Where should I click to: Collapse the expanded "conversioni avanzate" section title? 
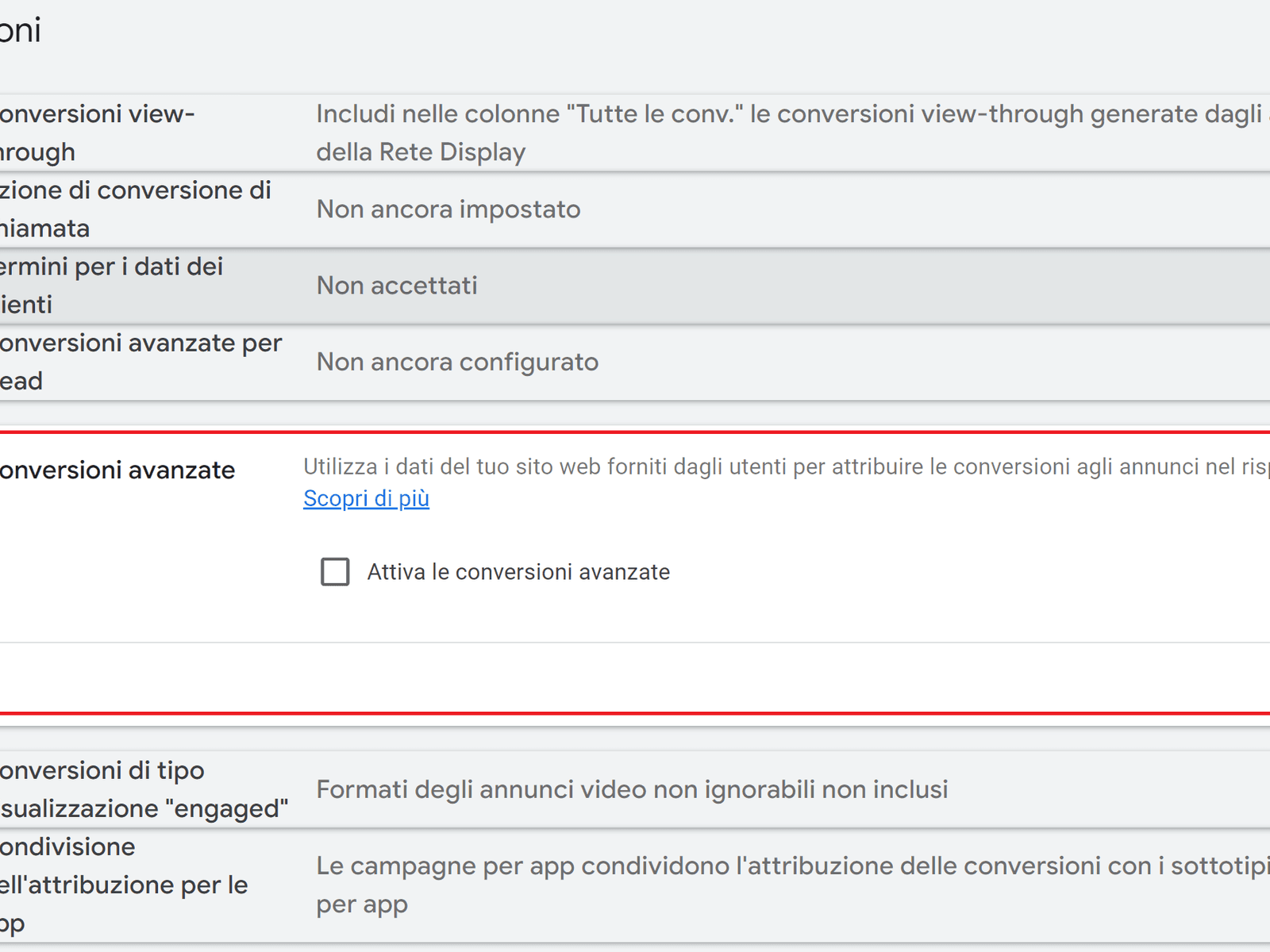point(117,470)
